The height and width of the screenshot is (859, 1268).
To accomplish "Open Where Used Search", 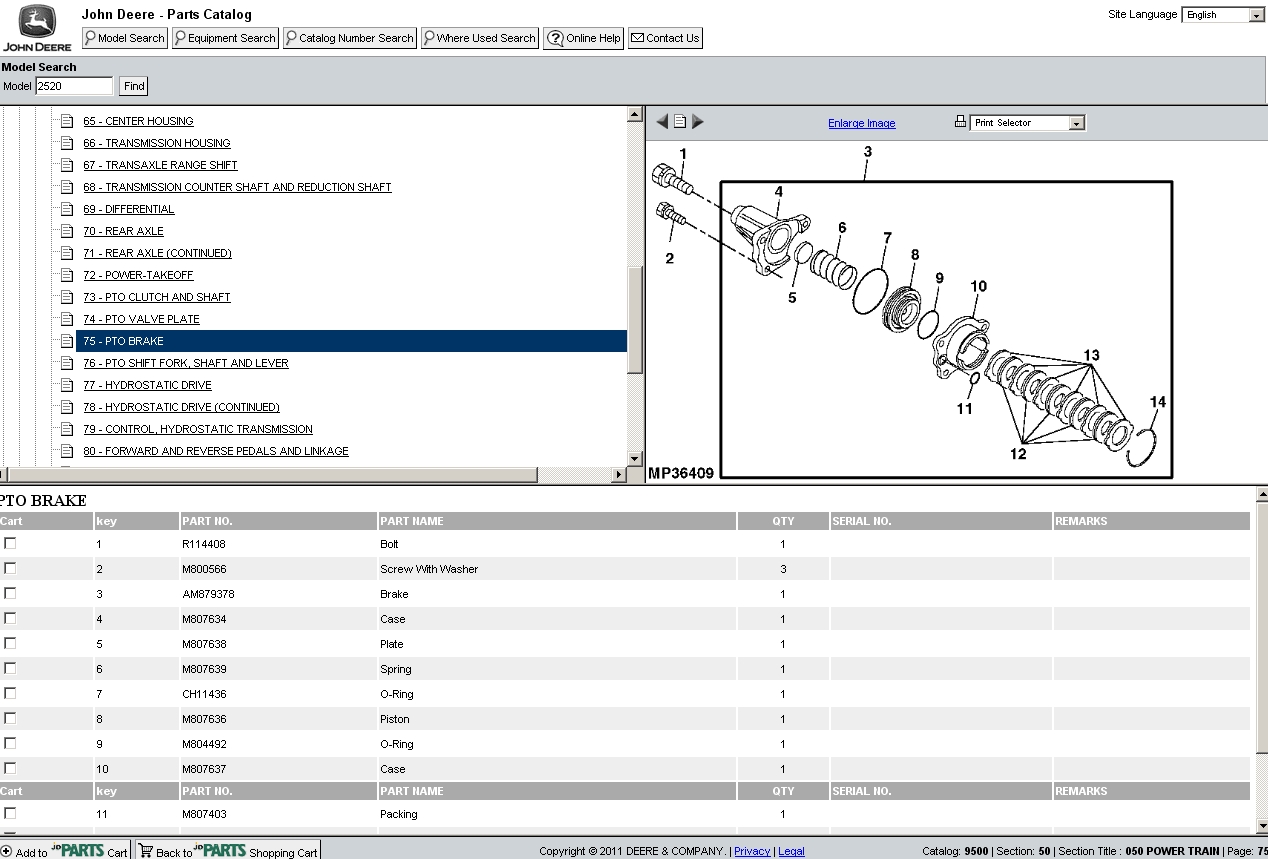I will click(480, 38).
